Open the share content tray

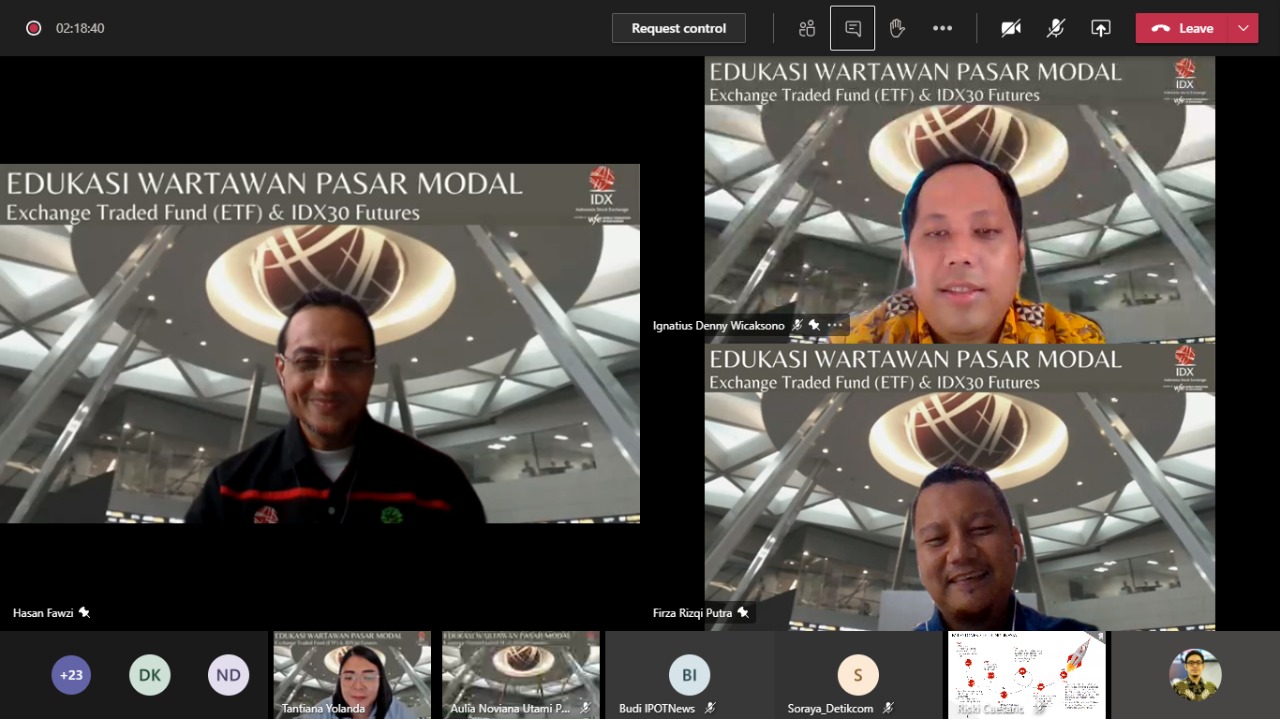click(1100, 28)
